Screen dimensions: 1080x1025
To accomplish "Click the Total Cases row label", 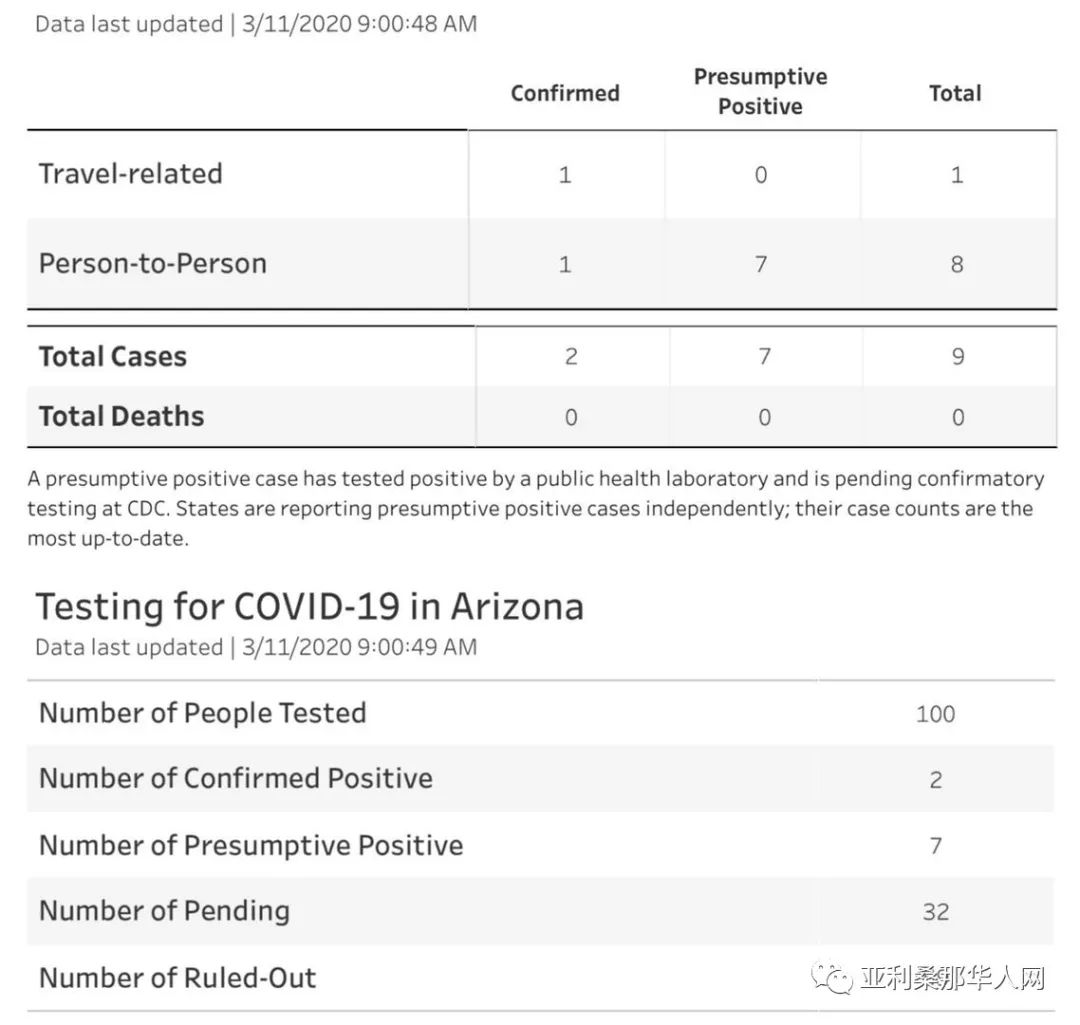I will coord(112,357).
